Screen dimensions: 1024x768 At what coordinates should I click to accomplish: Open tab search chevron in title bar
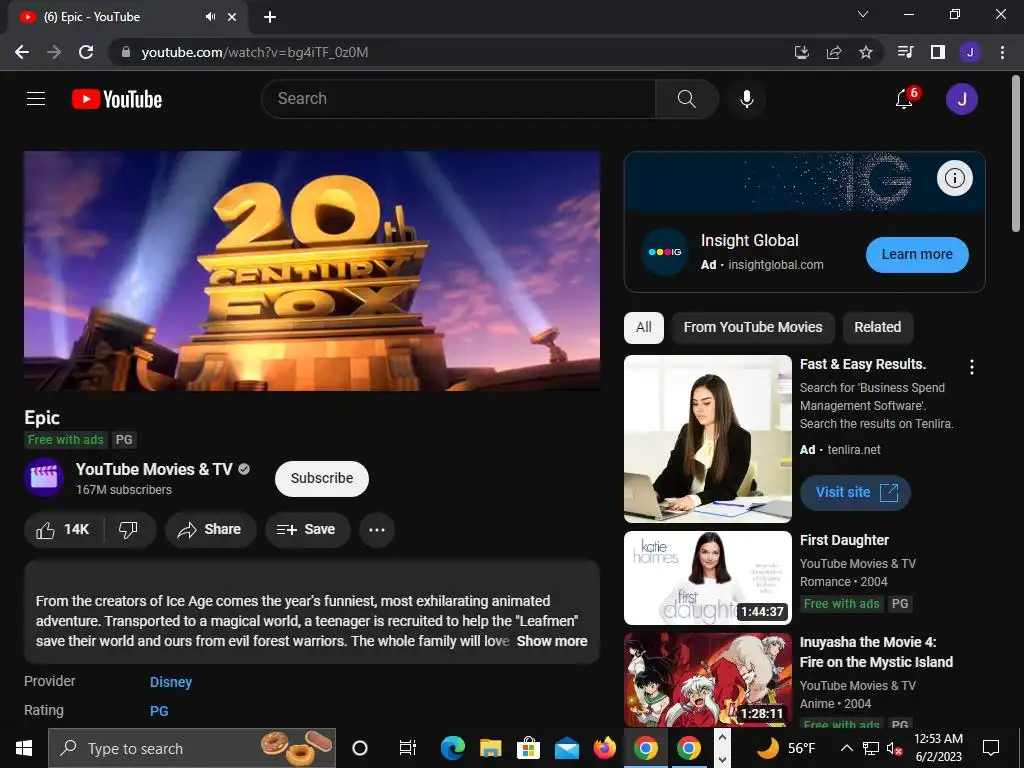click(x=863, y=14)
